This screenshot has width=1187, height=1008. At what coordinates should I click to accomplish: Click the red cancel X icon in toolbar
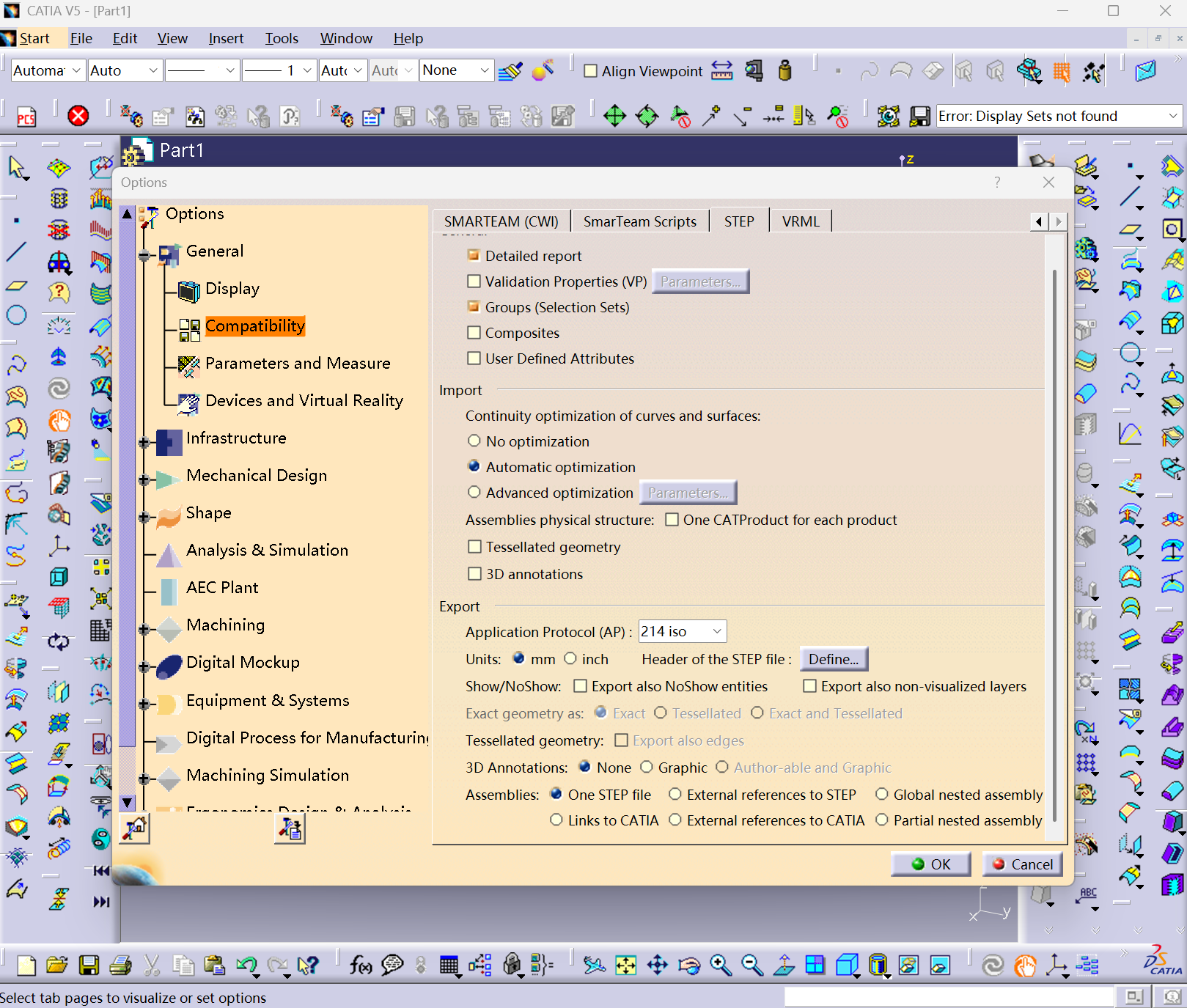(x=78, y=116)
